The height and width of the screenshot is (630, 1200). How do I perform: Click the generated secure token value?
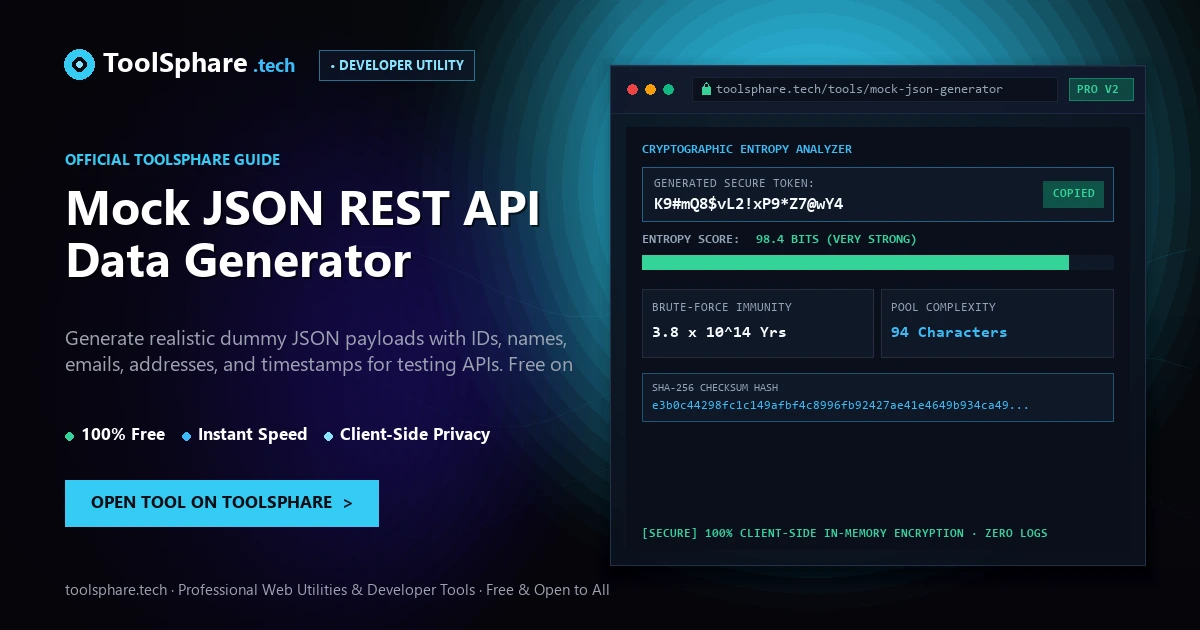(748, 204)
